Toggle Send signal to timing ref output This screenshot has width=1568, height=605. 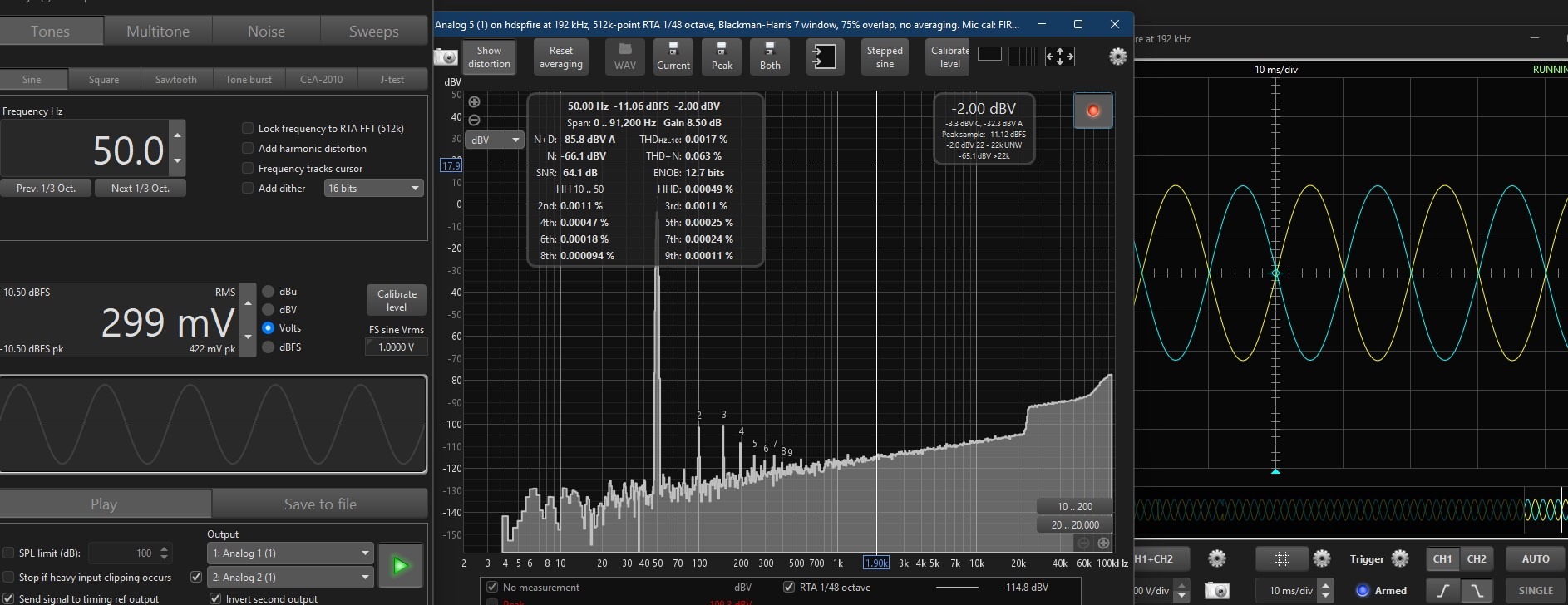click(x=9, y=598)
